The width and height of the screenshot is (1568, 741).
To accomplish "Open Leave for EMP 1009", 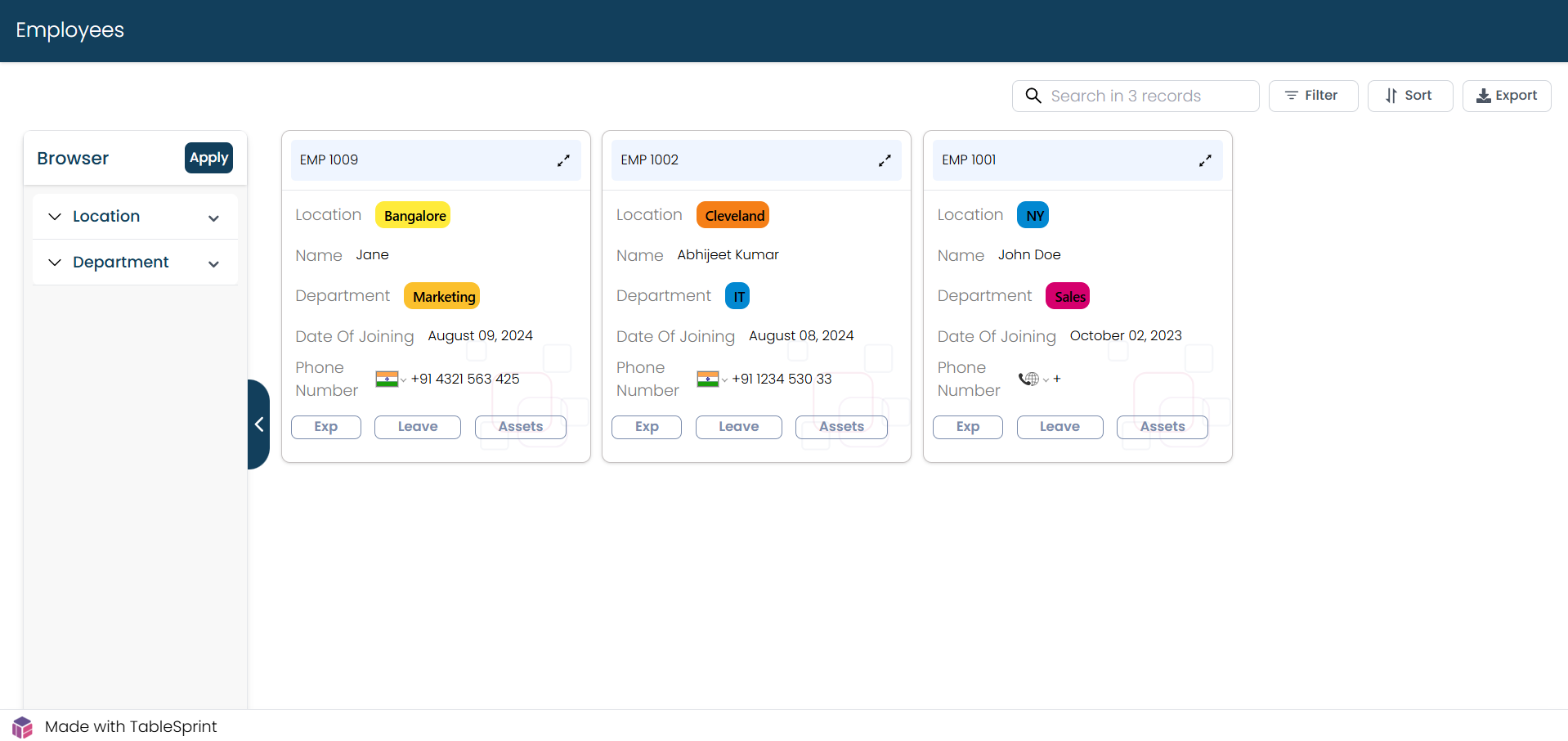I will (417, 427).
